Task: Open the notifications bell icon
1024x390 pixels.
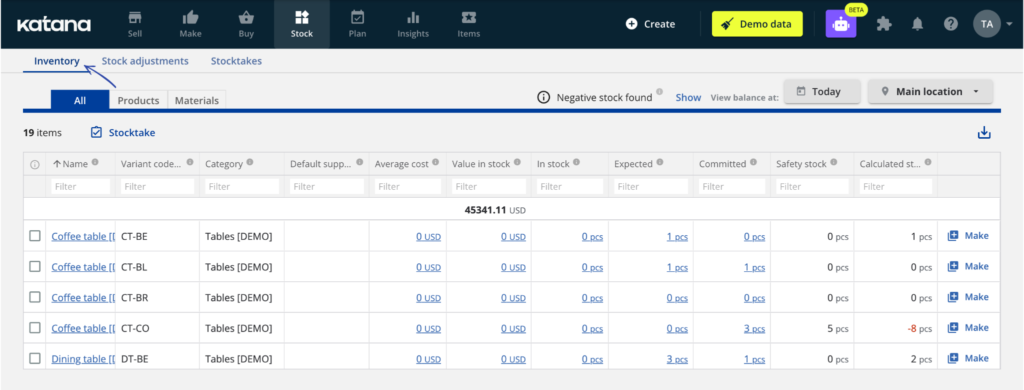Action: (x=918, y=24)
